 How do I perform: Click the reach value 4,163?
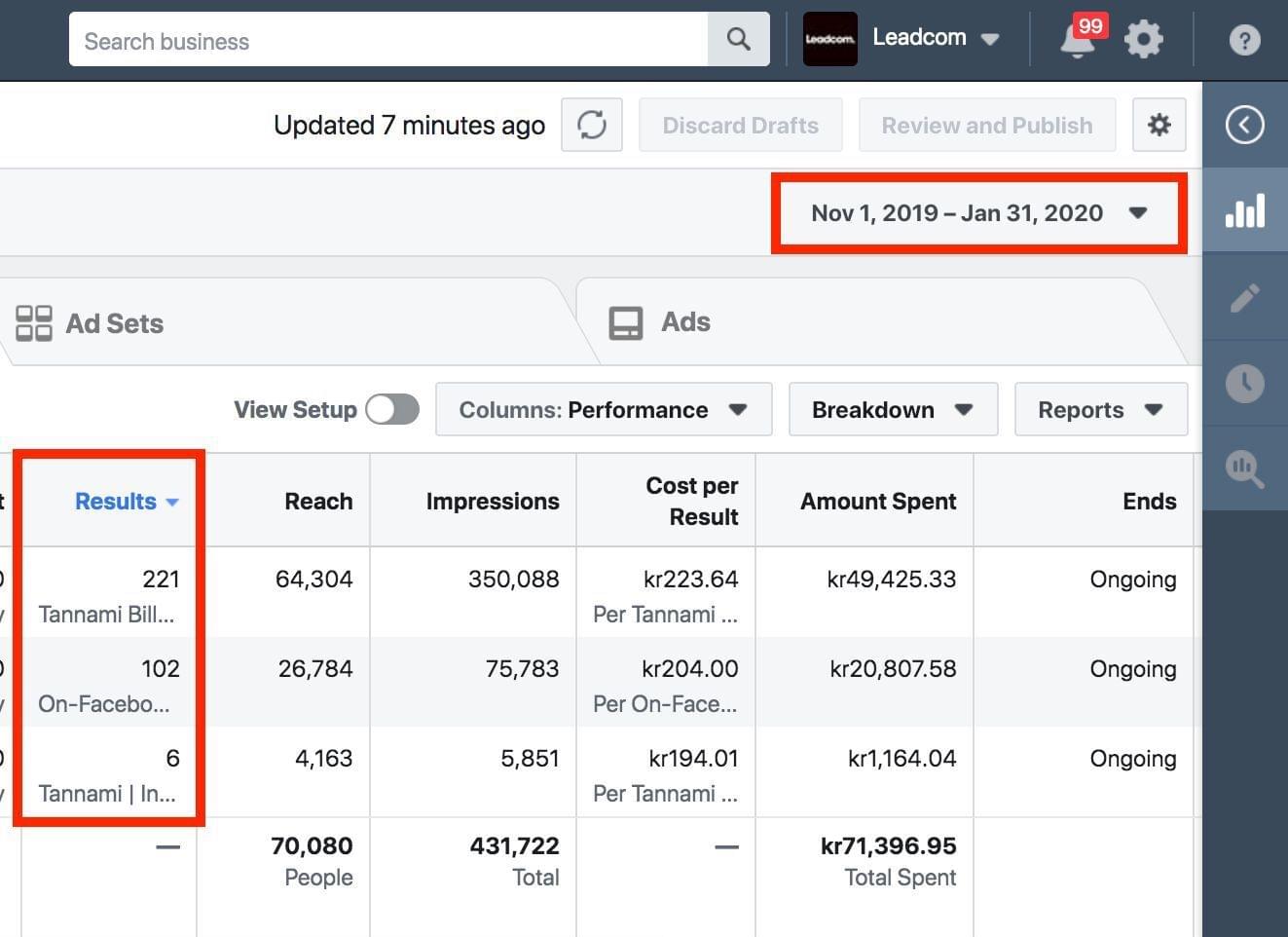323,759
